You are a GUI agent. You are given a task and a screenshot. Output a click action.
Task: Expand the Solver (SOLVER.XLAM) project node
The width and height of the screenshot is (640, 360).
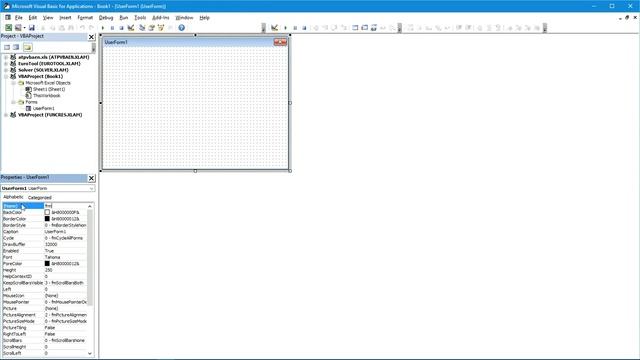coord(6,70)
